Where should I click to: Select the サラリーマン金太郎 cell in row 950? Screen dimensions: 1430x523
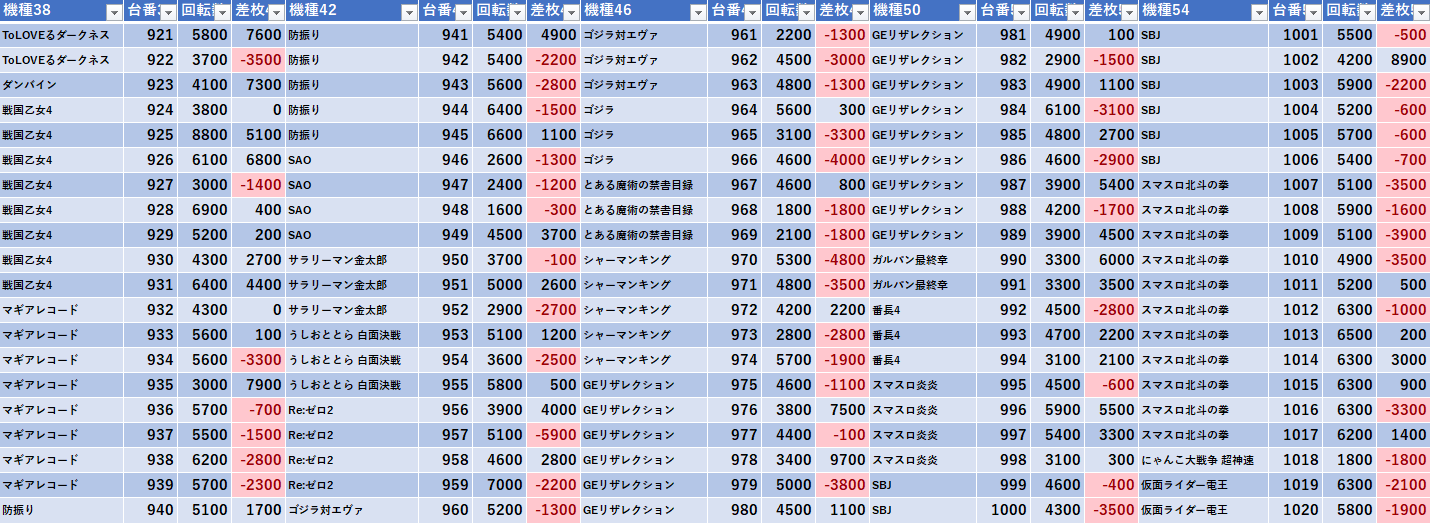(351, 260)
